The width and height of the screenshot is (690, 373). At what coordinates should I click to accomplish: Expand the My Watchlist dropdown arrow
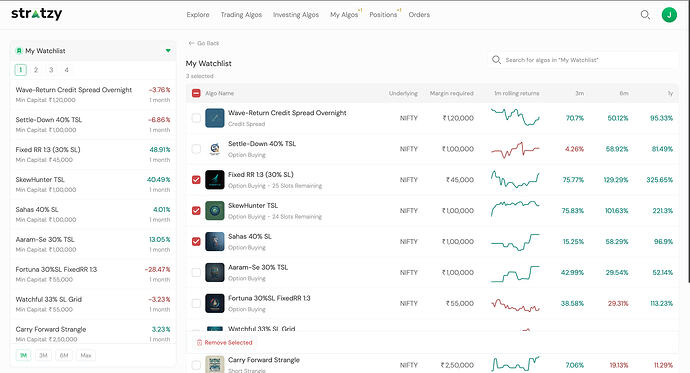168,51
